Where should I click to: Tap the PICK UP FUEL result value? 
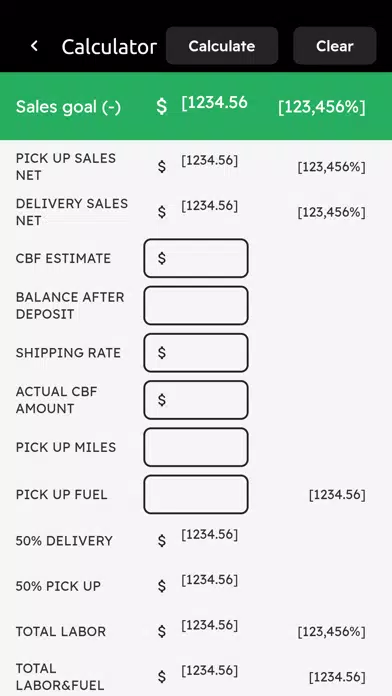click(x=337, y=494)
